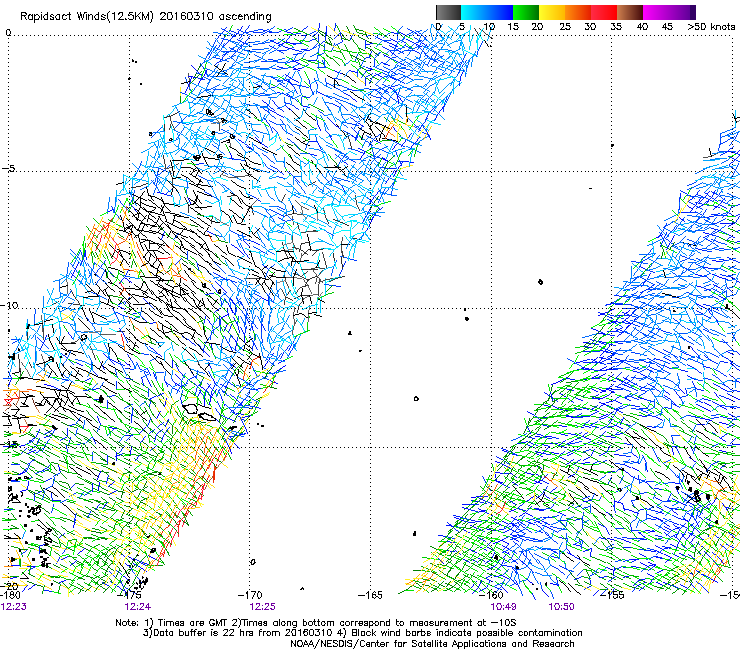740x650 pixels.
Task: Click the '>50 knots' legend label
Action: [x=711, y=27]
